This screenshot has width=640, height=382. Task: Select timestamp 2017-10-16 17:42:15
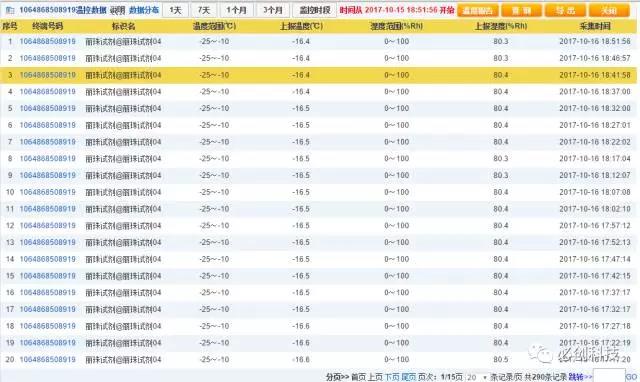[595, 276]
